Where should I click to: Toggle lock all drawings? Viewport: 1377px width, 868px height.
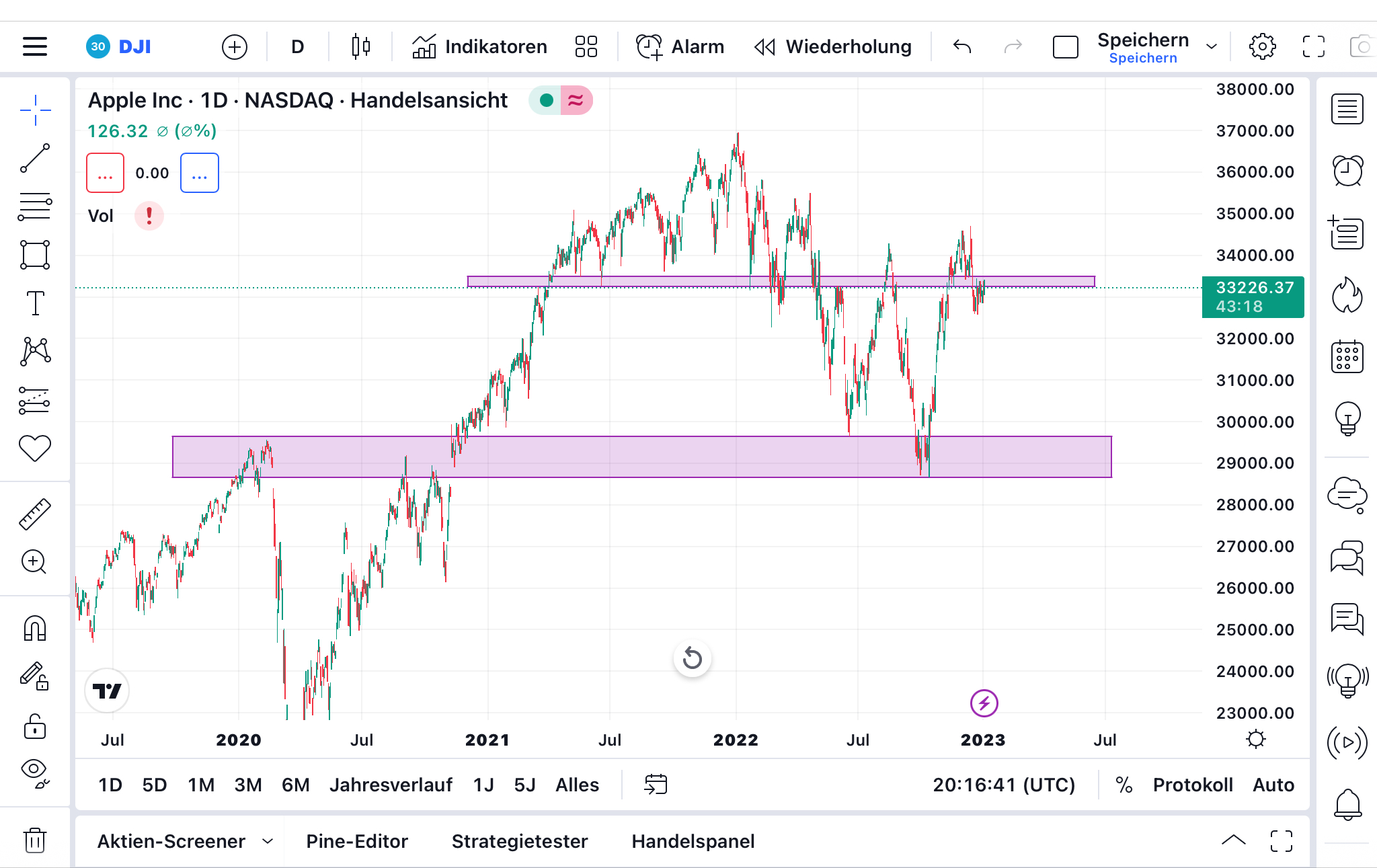pyautogui.click(x=35, y=727)
